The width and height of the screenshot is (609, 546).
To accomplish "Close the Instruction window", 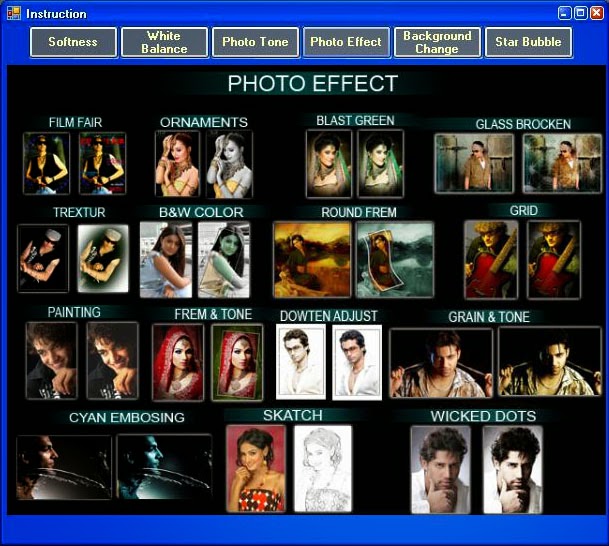I will pos(597,13).
